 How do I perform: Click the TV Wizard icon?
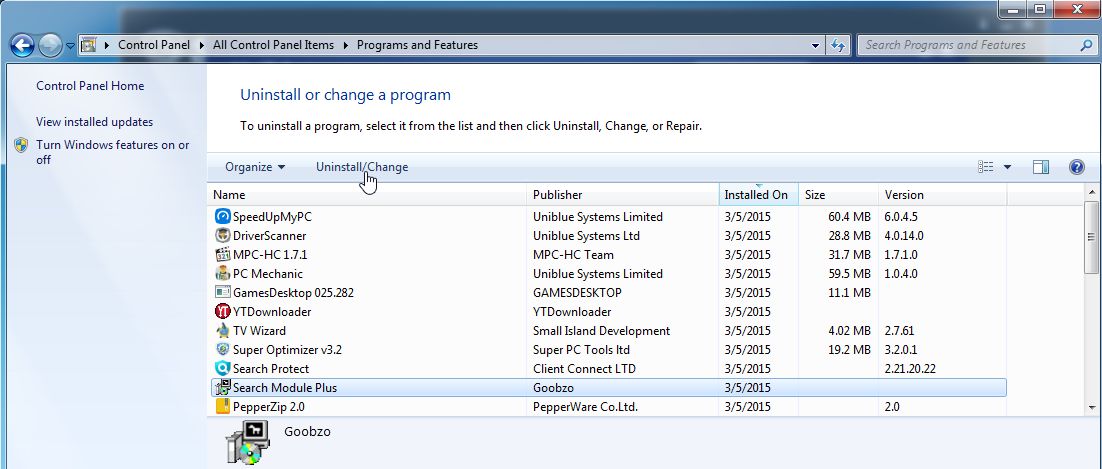[x=222, y=331]
